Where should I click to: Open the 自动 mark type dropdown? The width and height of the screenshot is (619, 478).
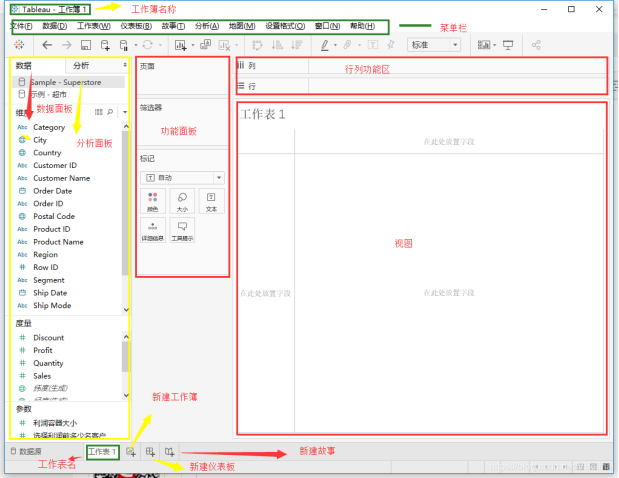coord(182,178)
